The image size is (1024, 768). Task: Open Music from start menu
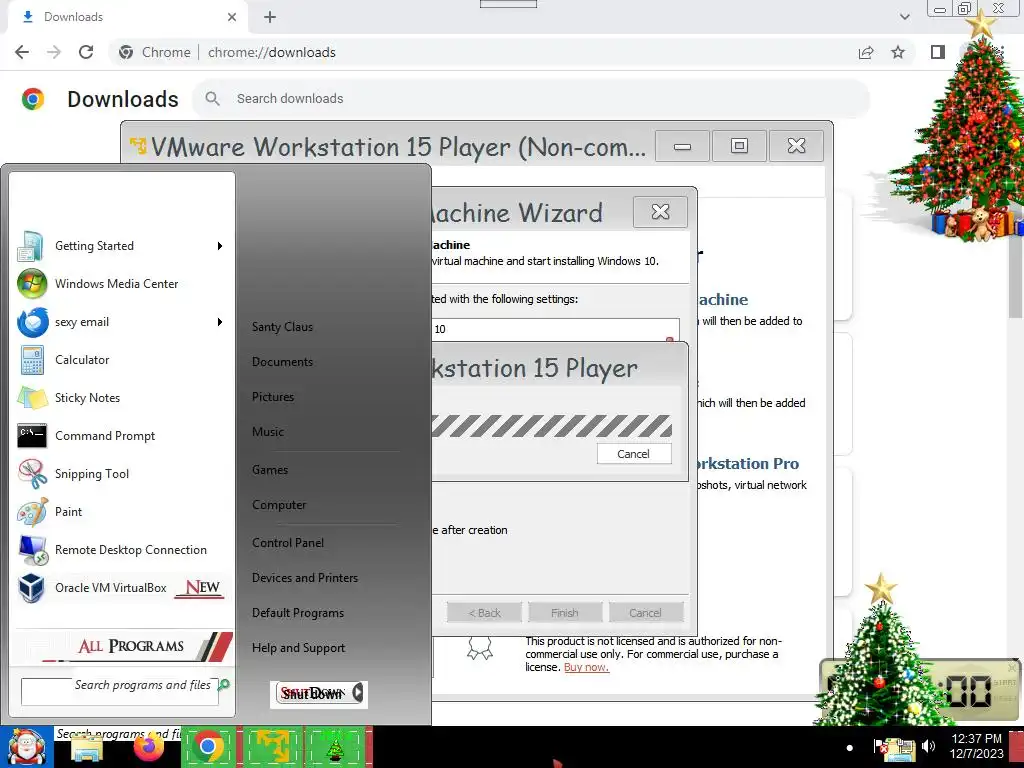click(x=268, y=432)
